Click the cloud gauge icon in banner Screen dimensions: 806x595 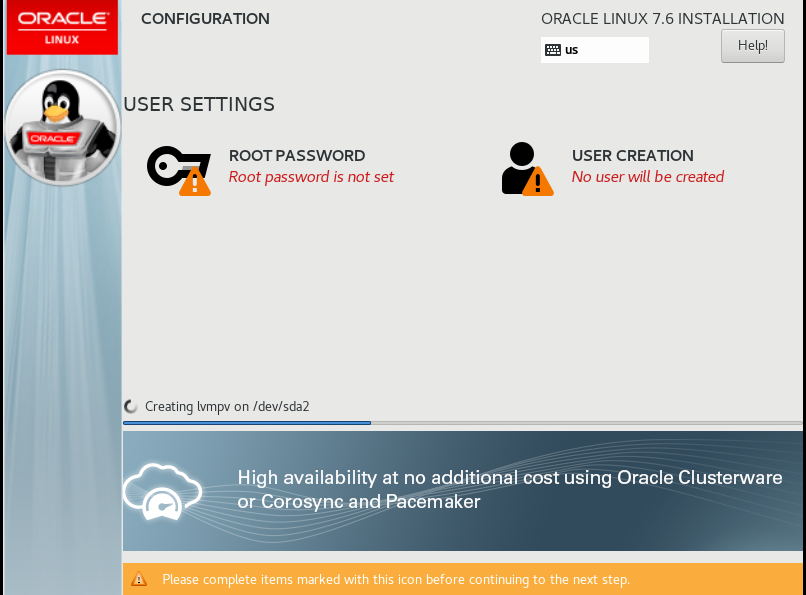point(162,492)
